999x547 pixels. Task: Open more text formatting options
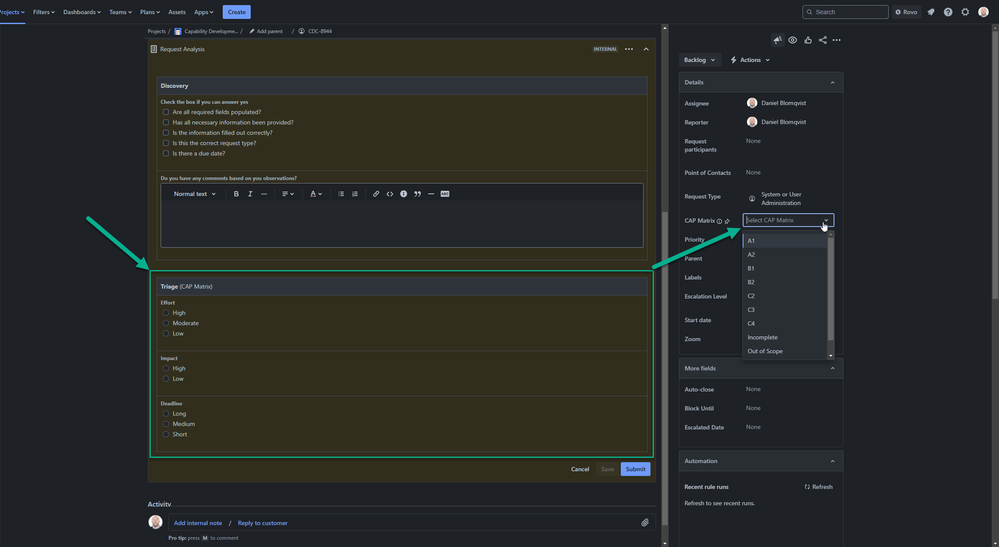pyautogui.click(x=264, y=194)
